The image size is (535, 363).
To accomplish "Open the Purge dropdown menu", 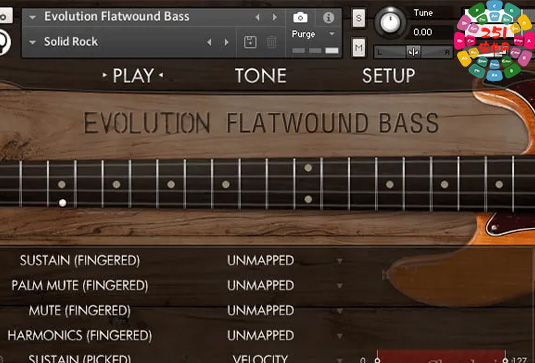I will 331,33.
